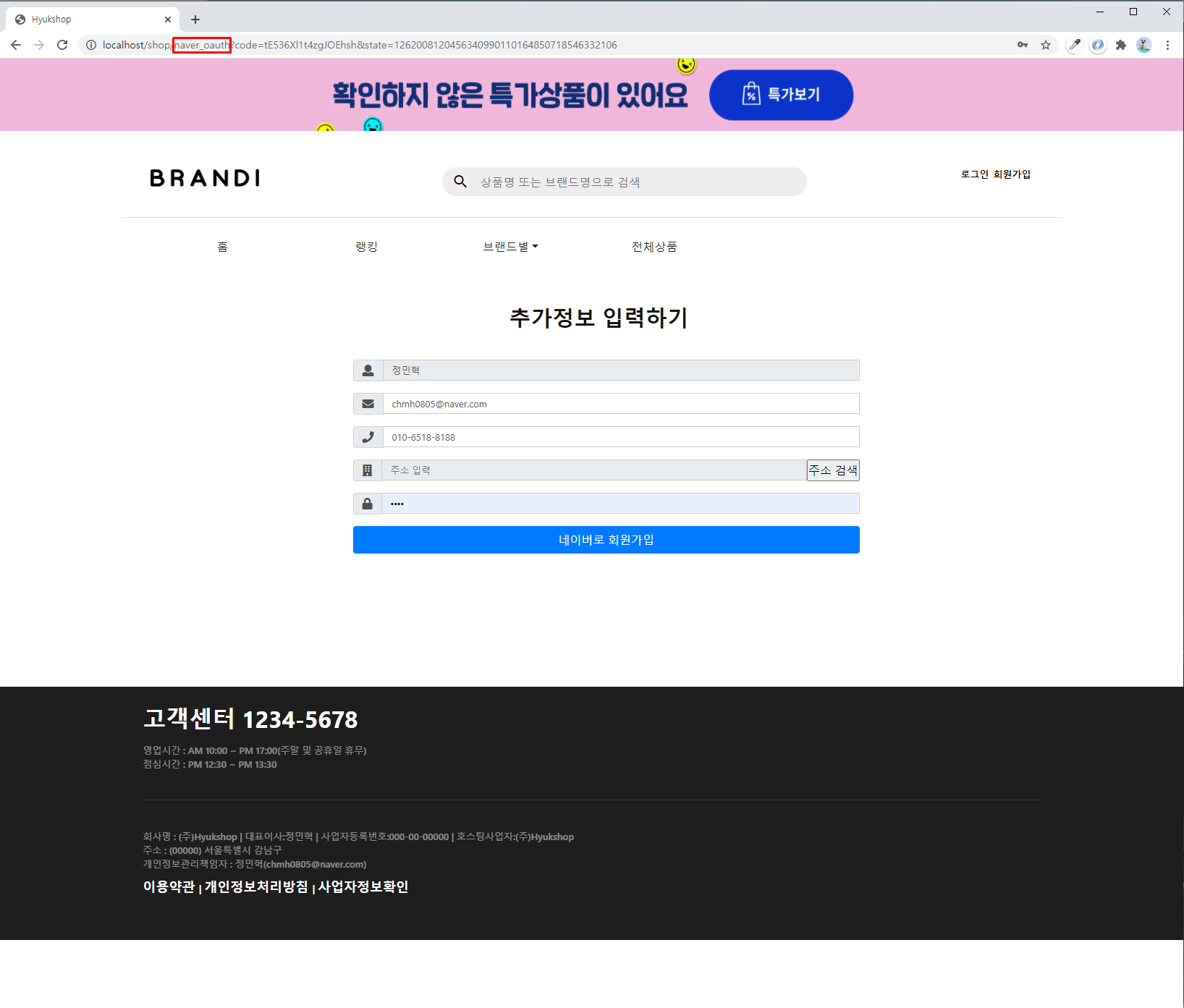Click the name field showing 정민혁
This screenshot has width=1184, height=1008.
tap(621, 370)
